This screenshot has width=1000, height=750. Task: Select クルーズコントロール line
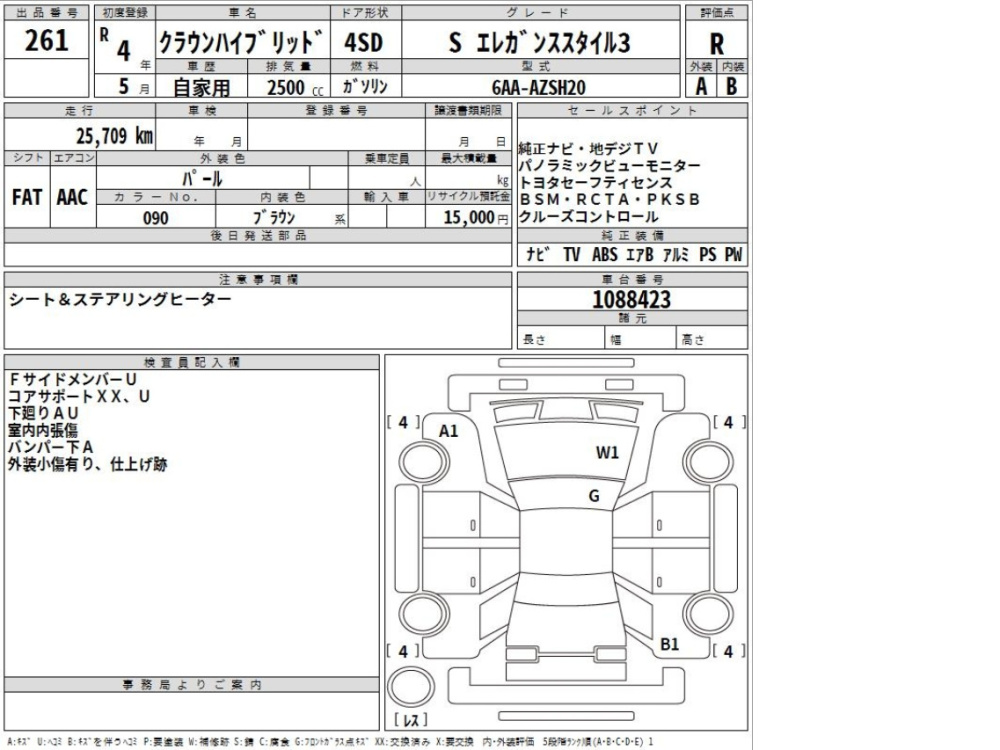[588, 217]
